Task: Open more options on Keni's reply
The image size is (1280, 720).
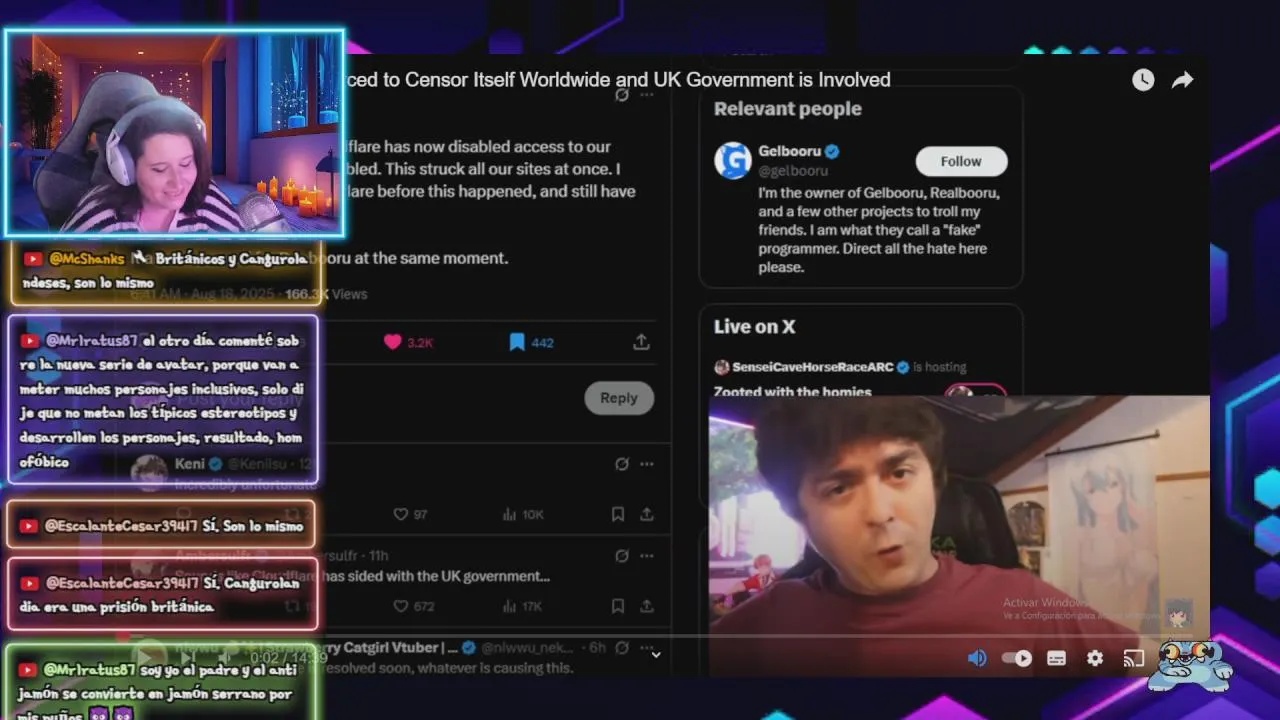Action: (x=647, y=464)
